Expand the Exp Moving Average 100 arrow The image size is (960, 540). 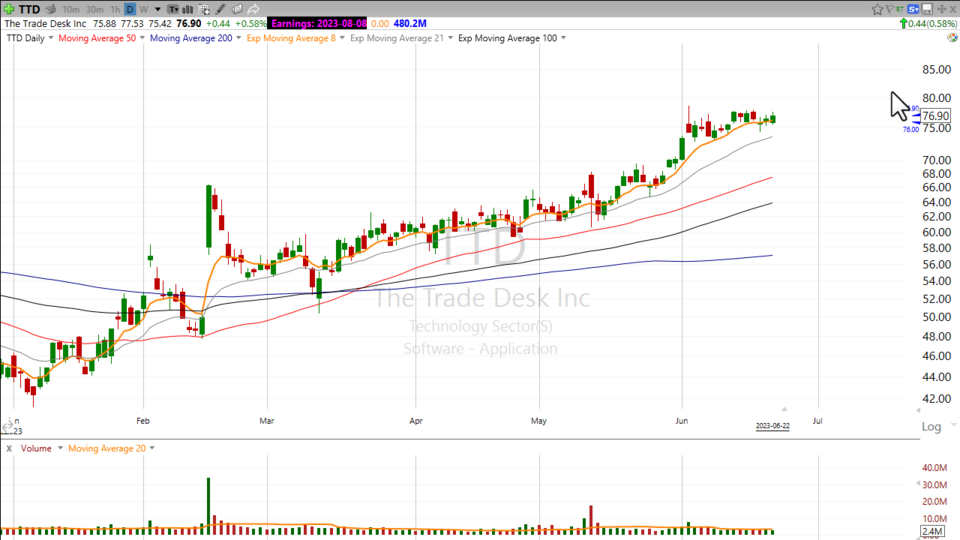pyautogui.click(x=563, y=38)
